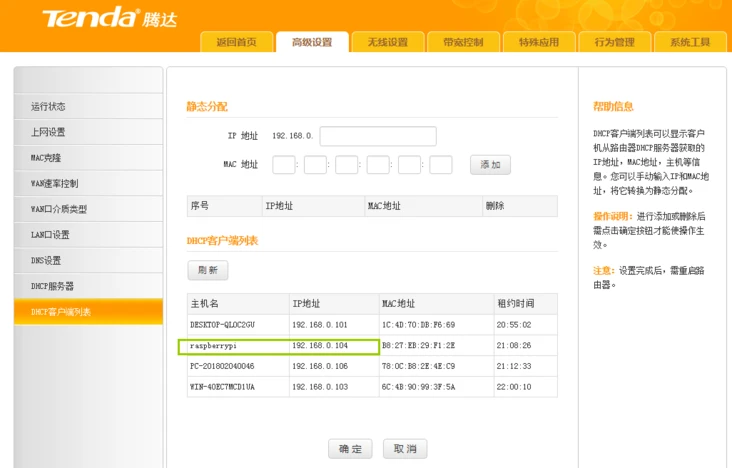Select hostname DESKTOP-QLOC2GU

[x=222, y=325]
